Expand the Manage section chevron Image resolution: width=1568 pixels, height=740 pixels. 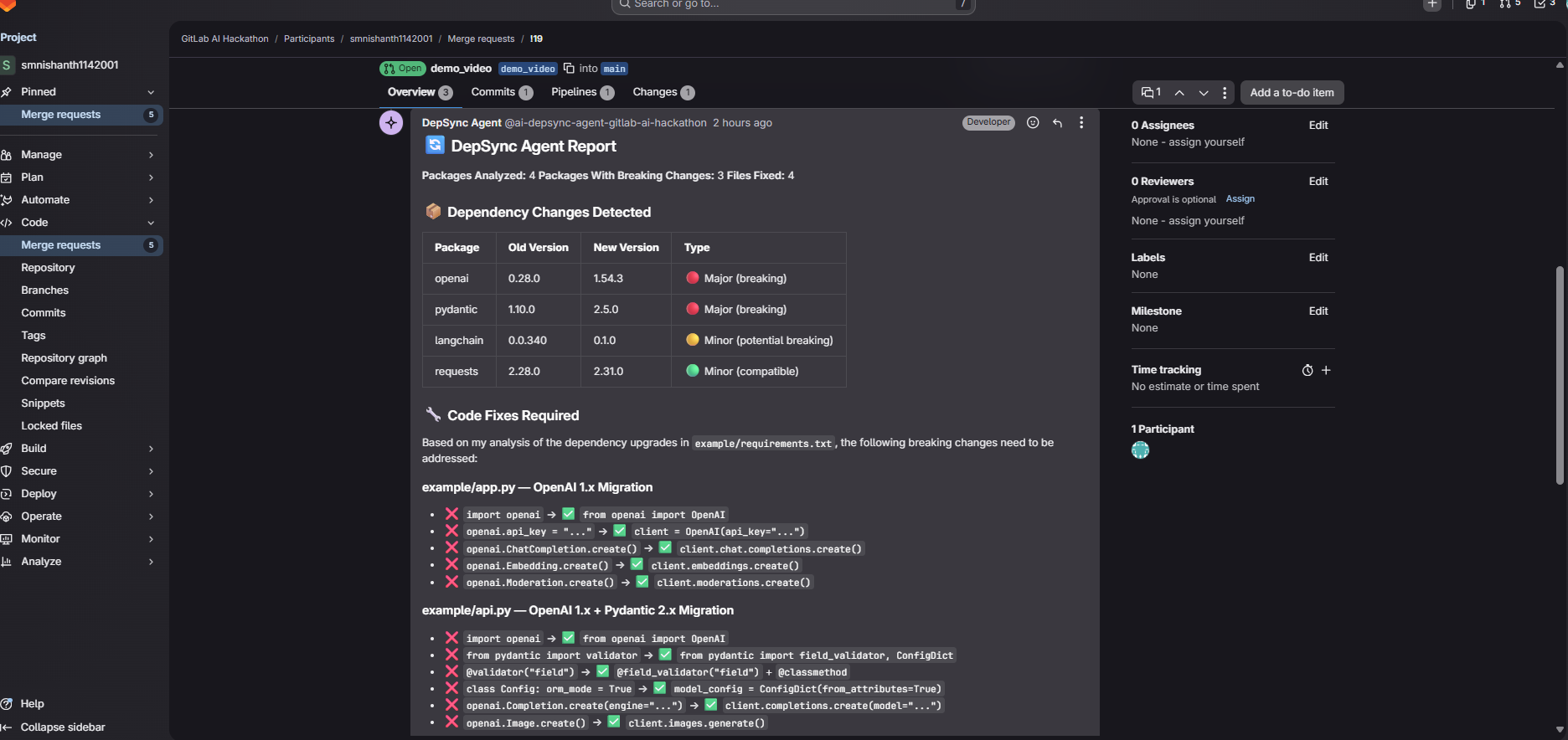(x=151, y=155)
